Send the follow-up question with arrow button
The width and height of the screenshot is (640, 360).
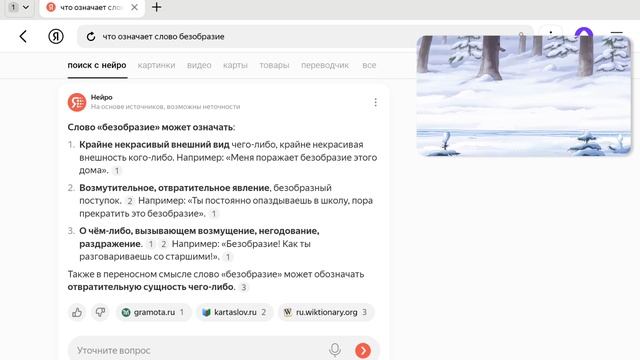363,350
